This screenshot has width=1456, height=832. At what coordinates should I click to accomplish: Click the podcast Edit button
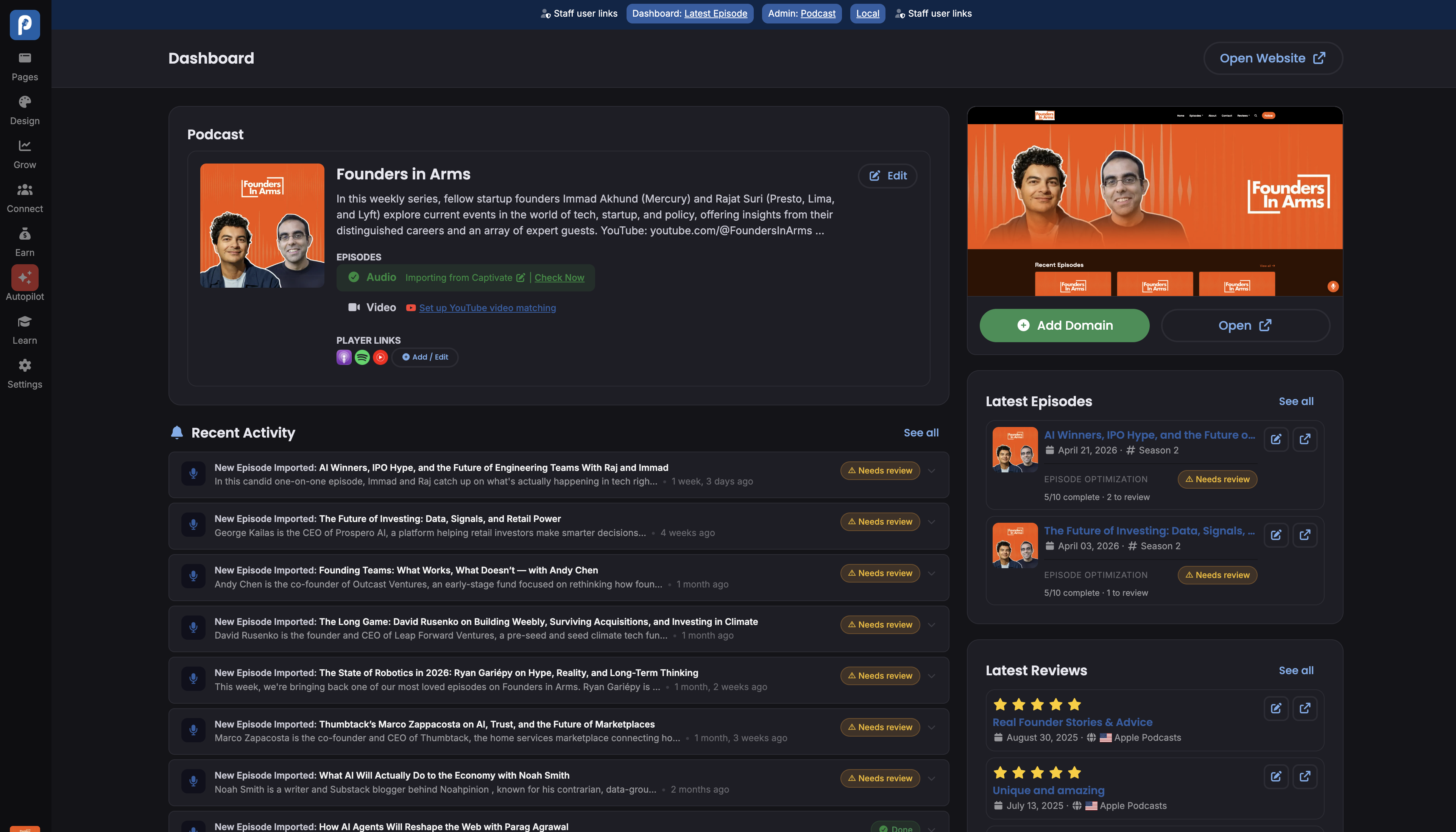pos(887,176)
